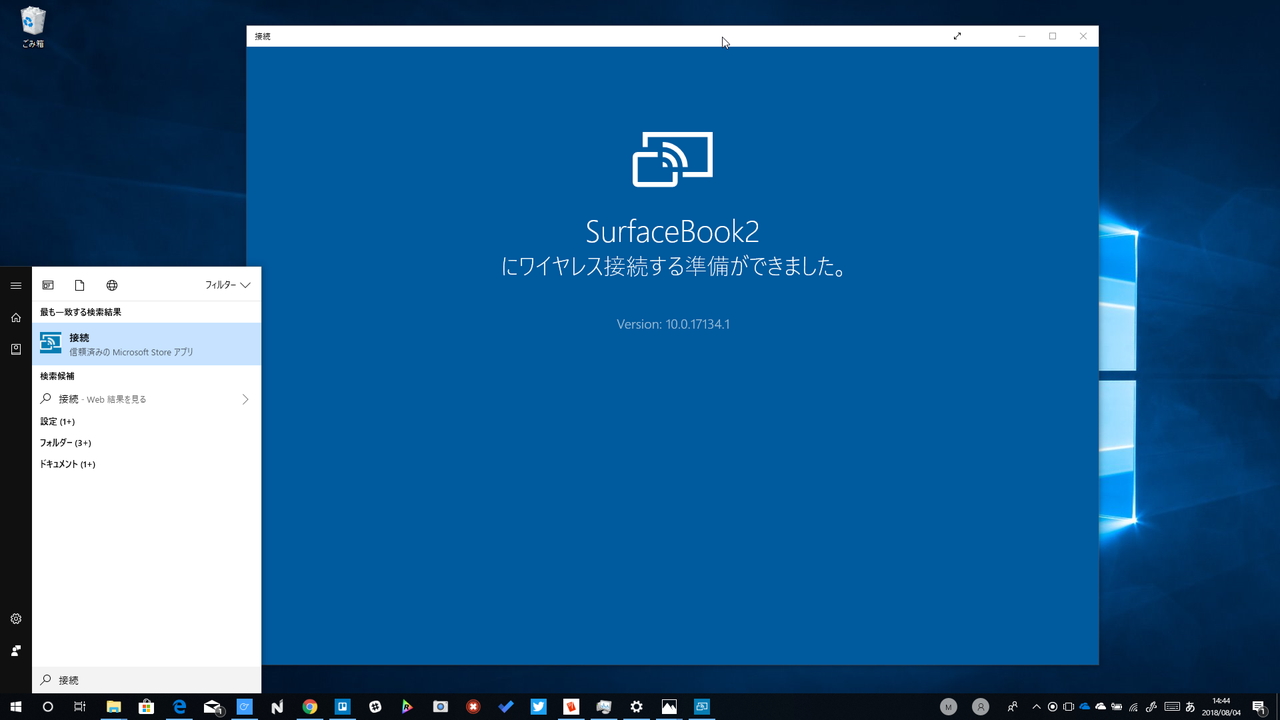Open the blue OneDrive tray icon
The width and height of the screenshot is (1280, 720).
pos(1084,707)
